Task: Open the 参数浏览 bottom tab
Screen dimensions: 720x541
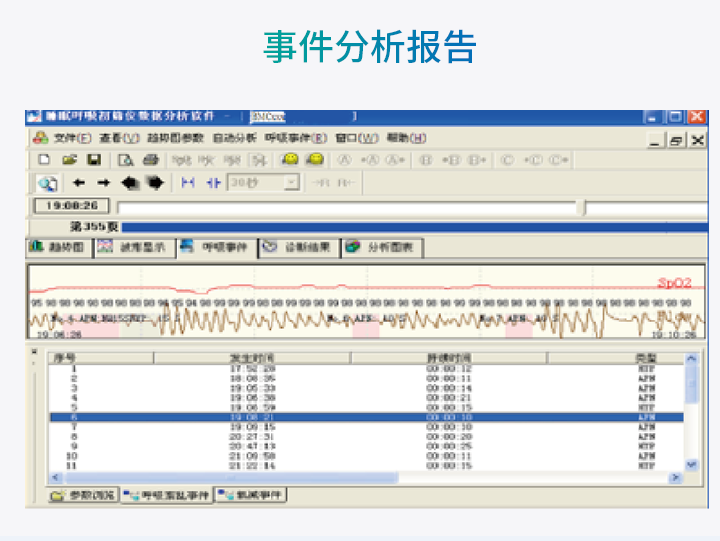Action: coord(84,495)
